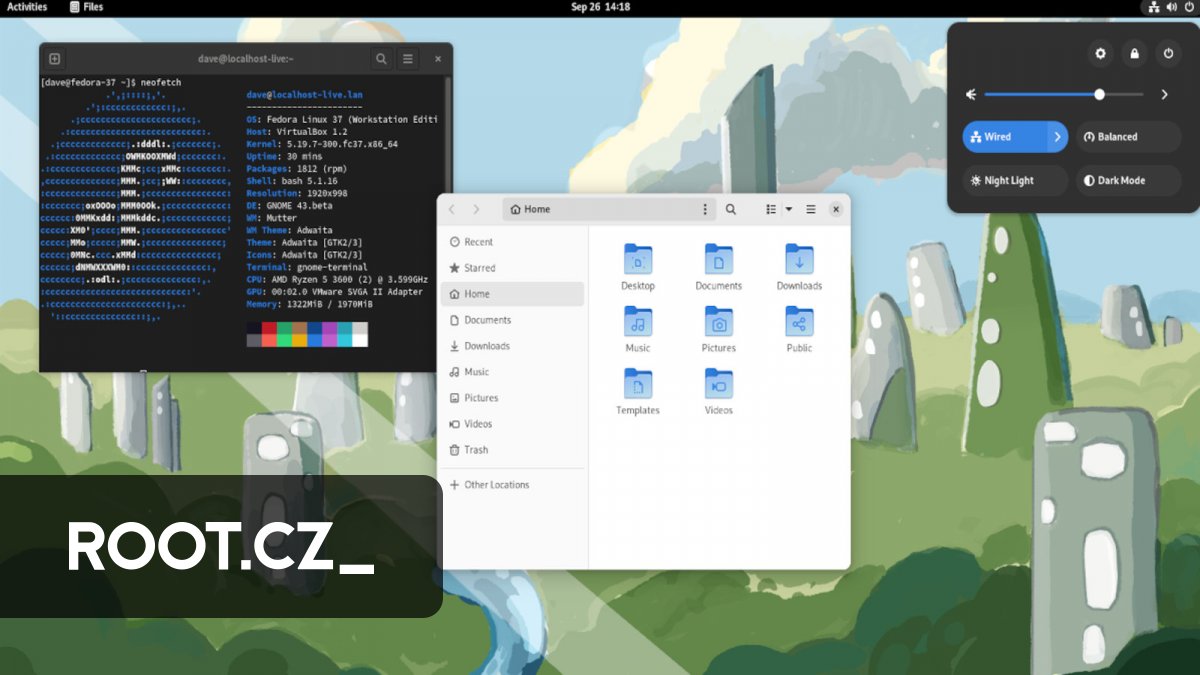Viewport: 1200px width, 675px height.
Task: Open the view options dropdown arrow in Files
Action: tap(786, 209)
